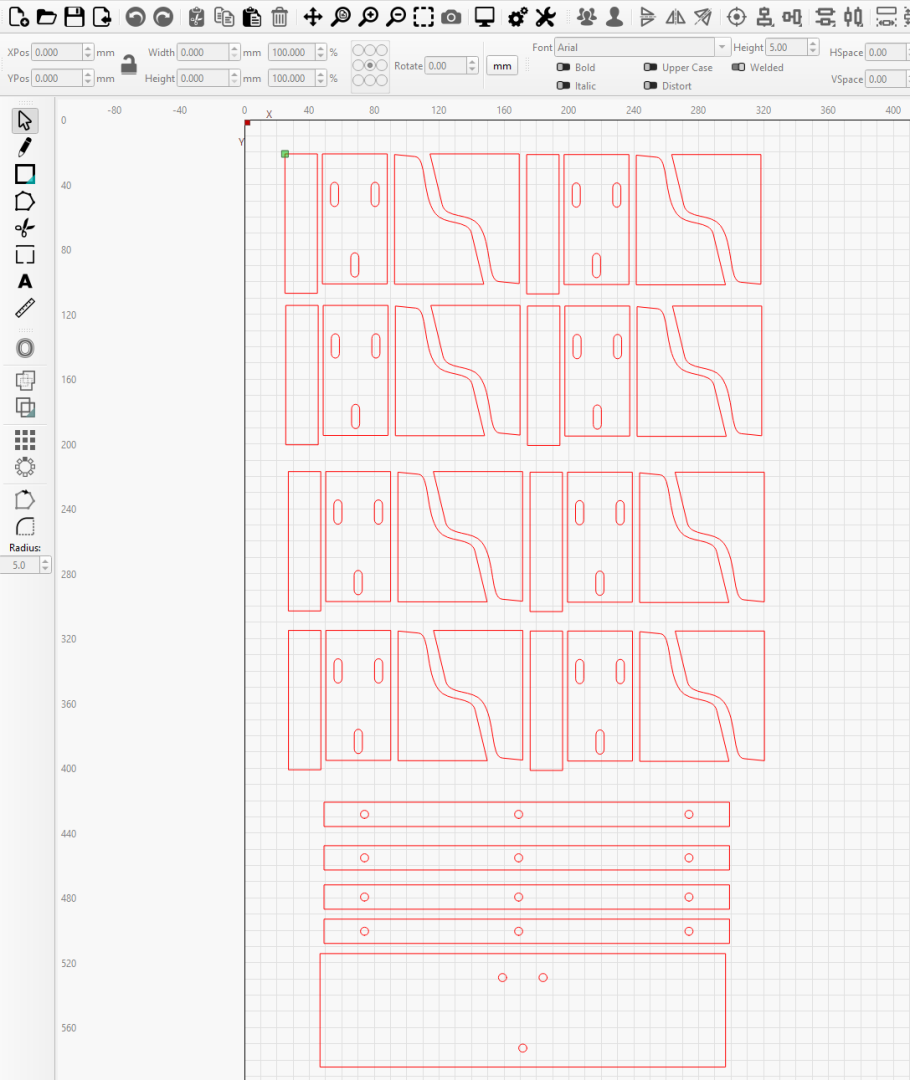Select the Create Text tool
This screenshot has width=910, height=1080.
point(25,282)
